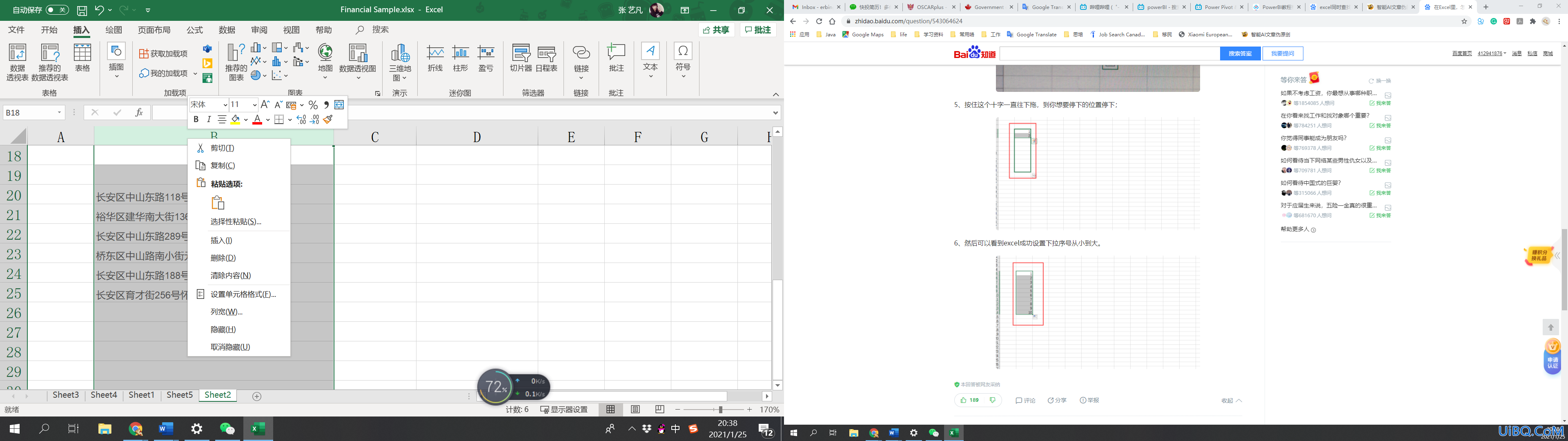Choose 剪切(T) in context menu
This screenshot has width=1568, height=441.
(x=238, y=148)
